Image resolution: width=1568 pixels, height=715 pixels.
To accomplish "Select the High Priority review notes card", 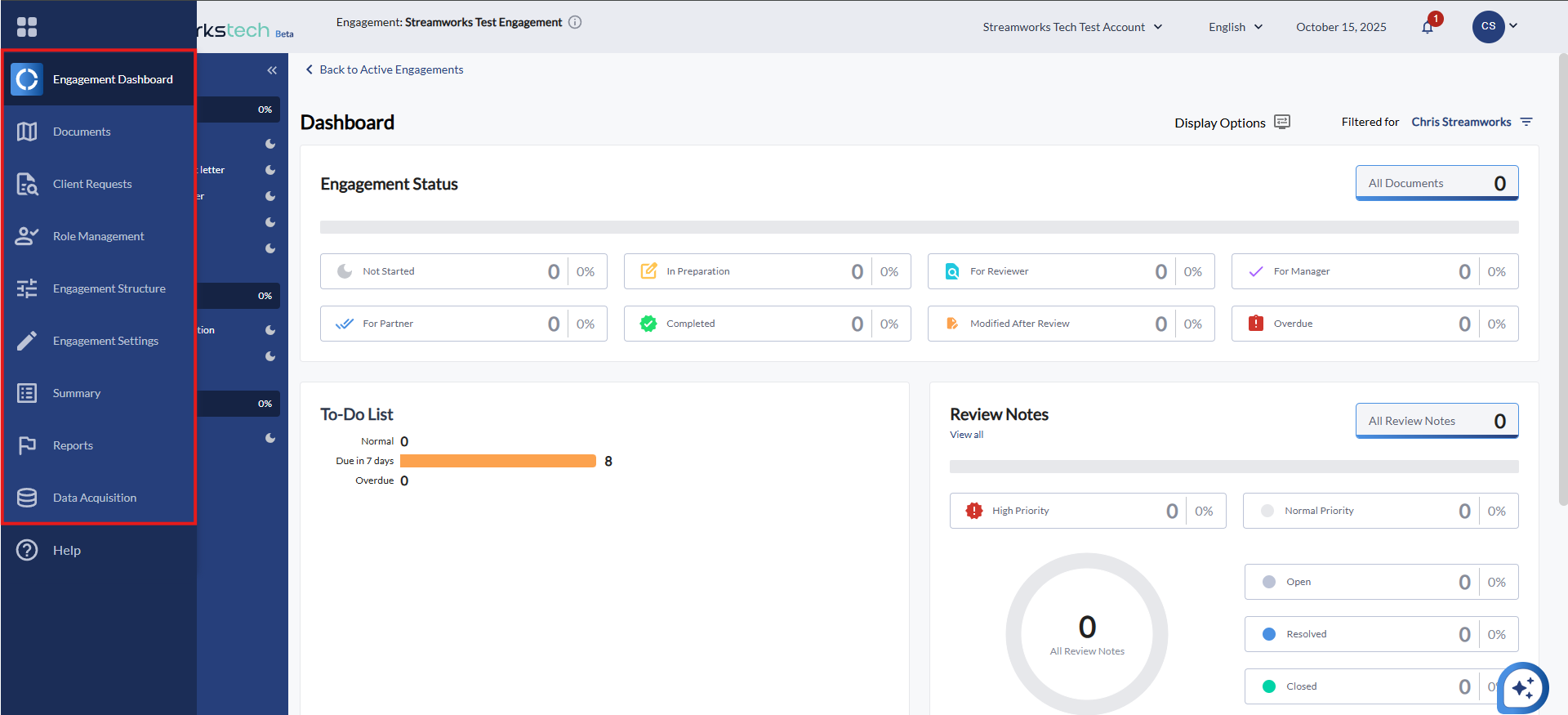I will [1087, 511].
